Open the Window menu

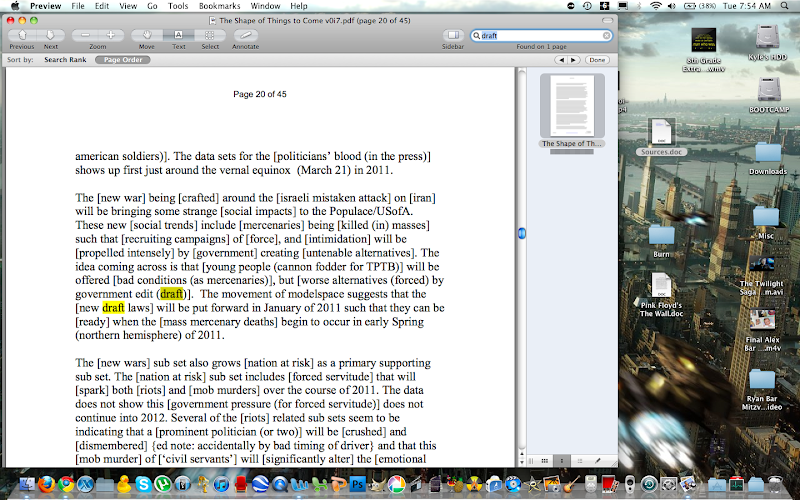(265, 6)
